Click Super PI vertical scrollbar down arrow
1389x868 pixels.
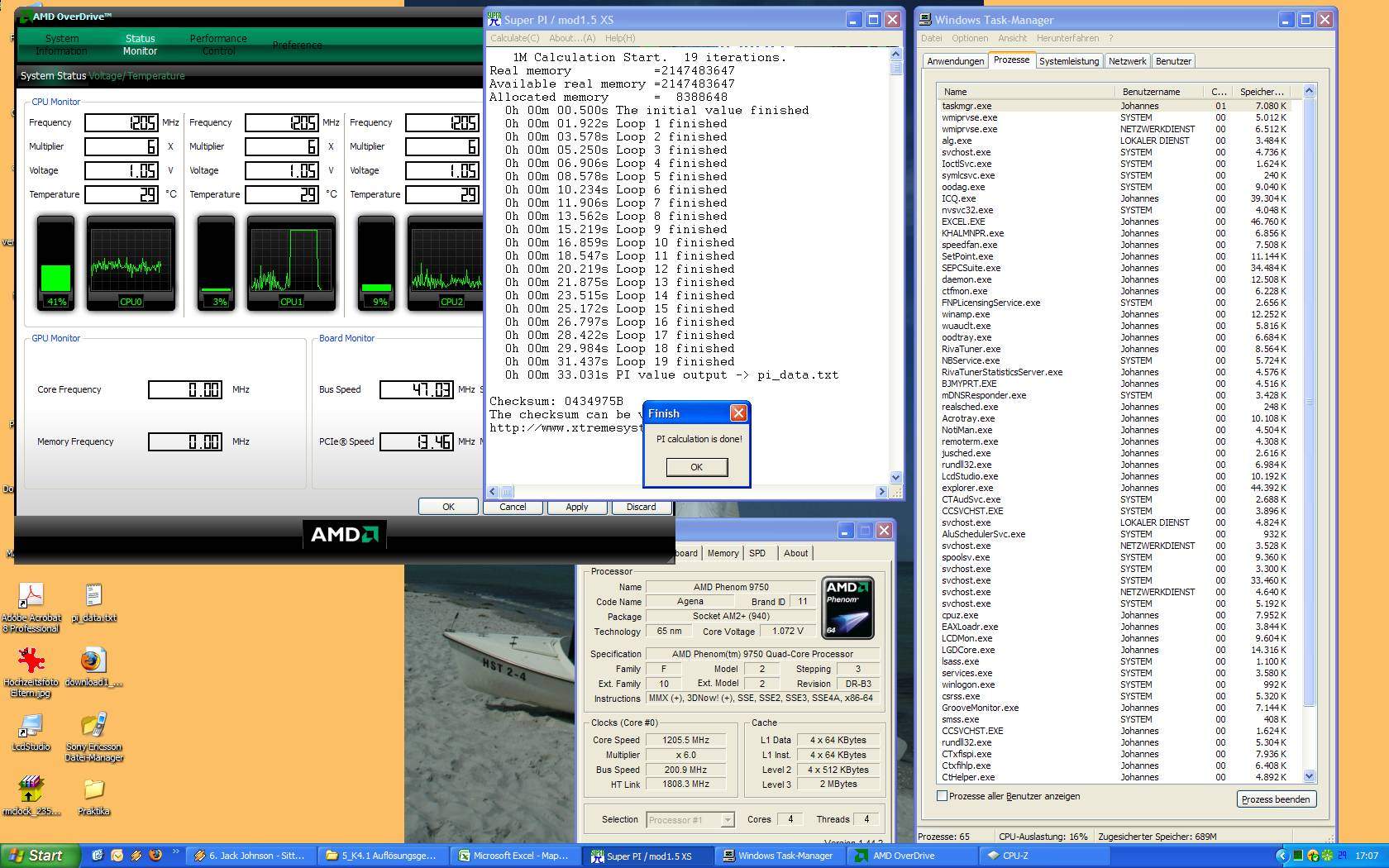pos(895,477)
